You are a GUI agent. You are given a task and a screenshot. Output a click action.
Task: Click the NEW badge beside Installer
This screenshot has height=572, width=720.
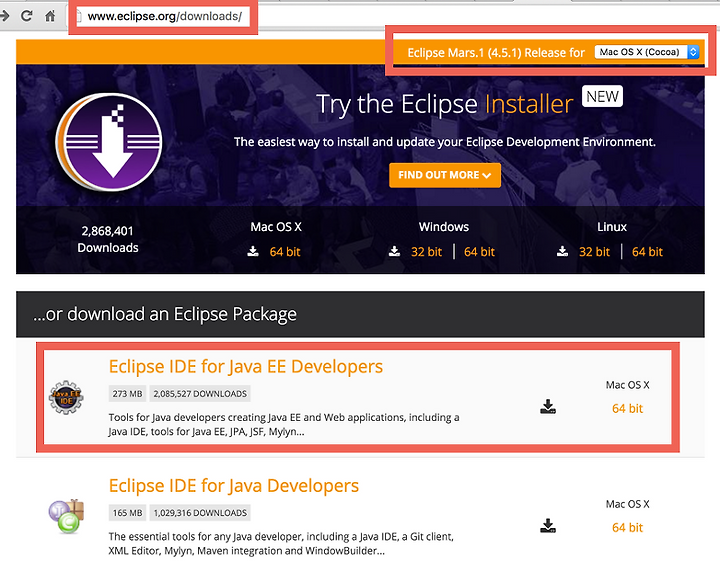[602, 96]
